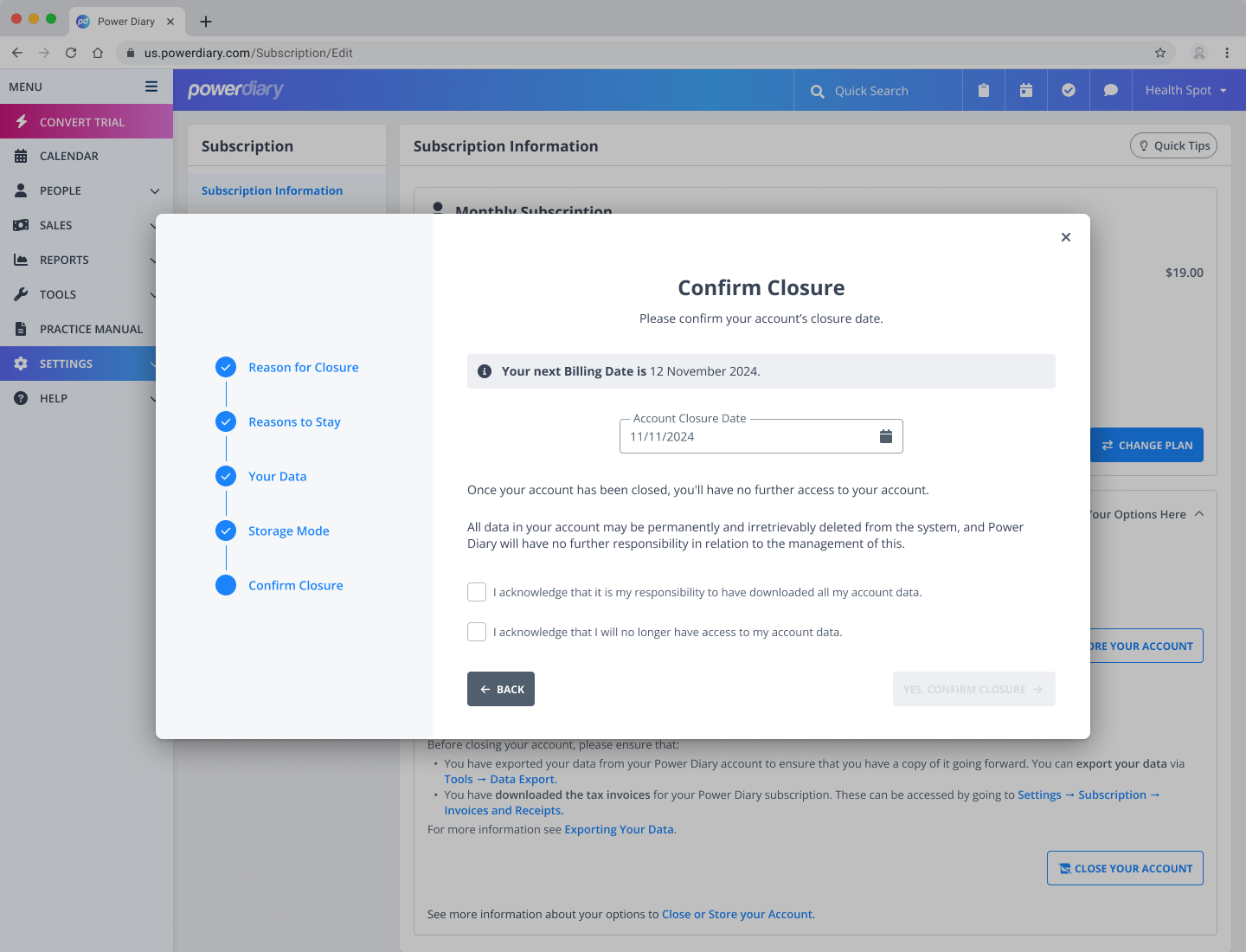Select Practice Manual in the sidebar

tap(91, 329)
